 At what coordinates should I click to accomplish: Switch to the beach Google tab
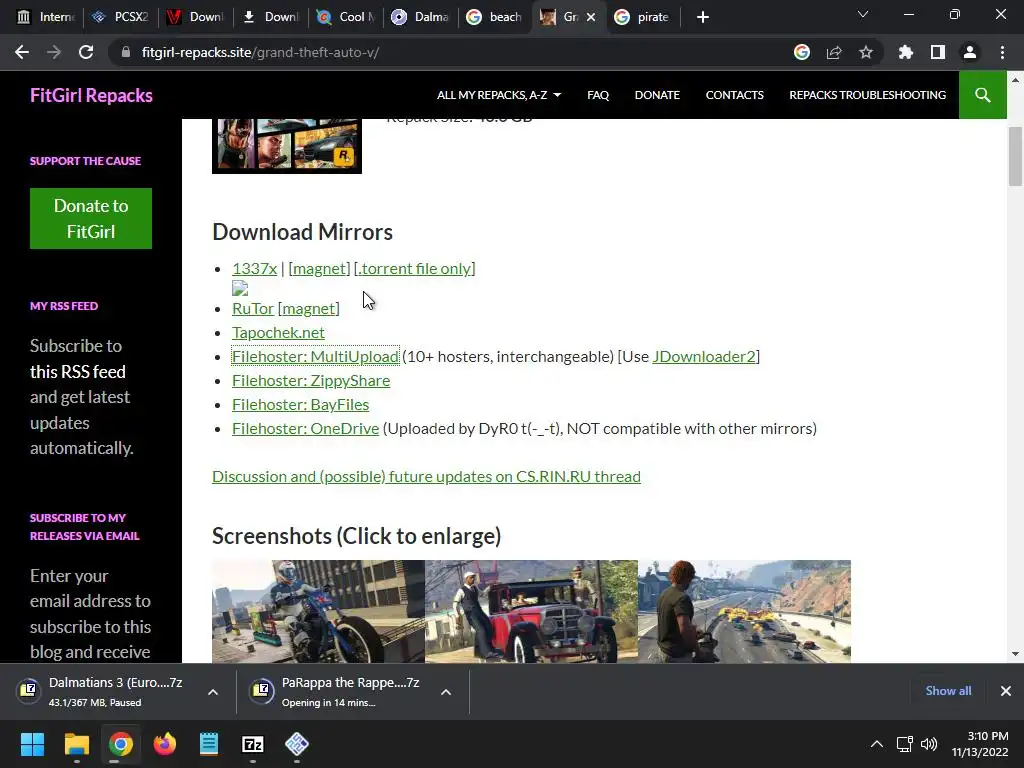[x=494, y=17]
